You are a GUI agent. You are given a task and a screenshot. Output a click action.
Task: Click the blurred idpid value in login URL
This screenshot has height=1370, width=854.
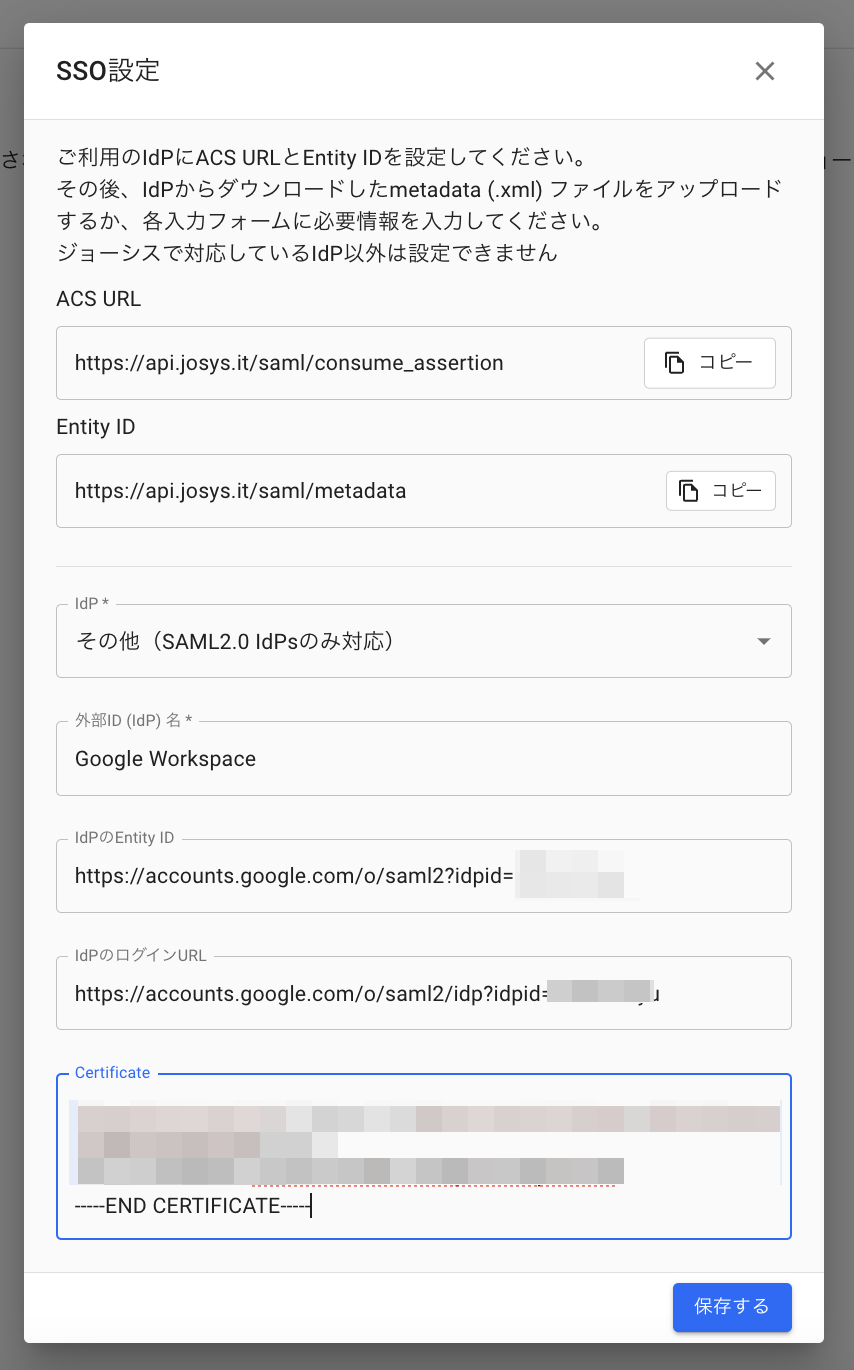[600, 993]
